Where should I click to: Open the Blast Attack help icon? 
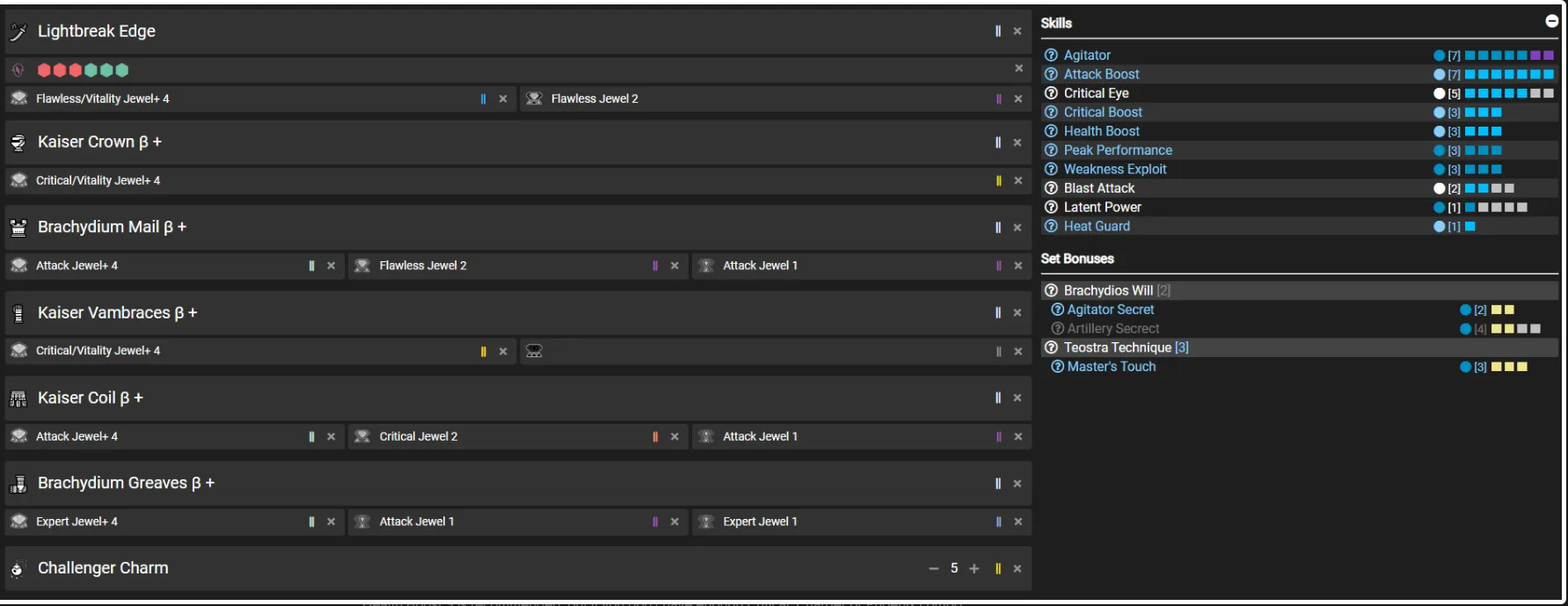click(1051, 188)
